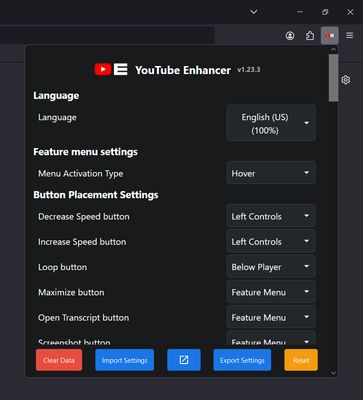Open Increase Speed button placement dropdown
Viewport: 363px width, 400px height.
271,241
